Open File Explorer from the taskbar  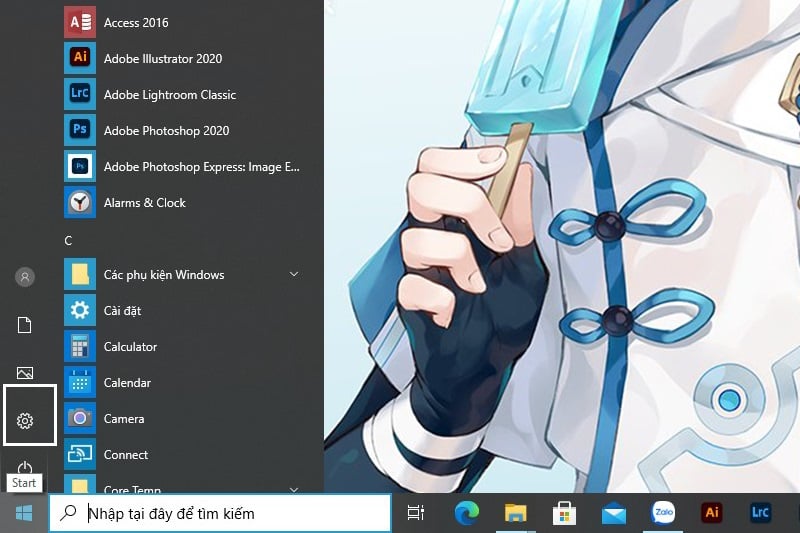[515, 513]
